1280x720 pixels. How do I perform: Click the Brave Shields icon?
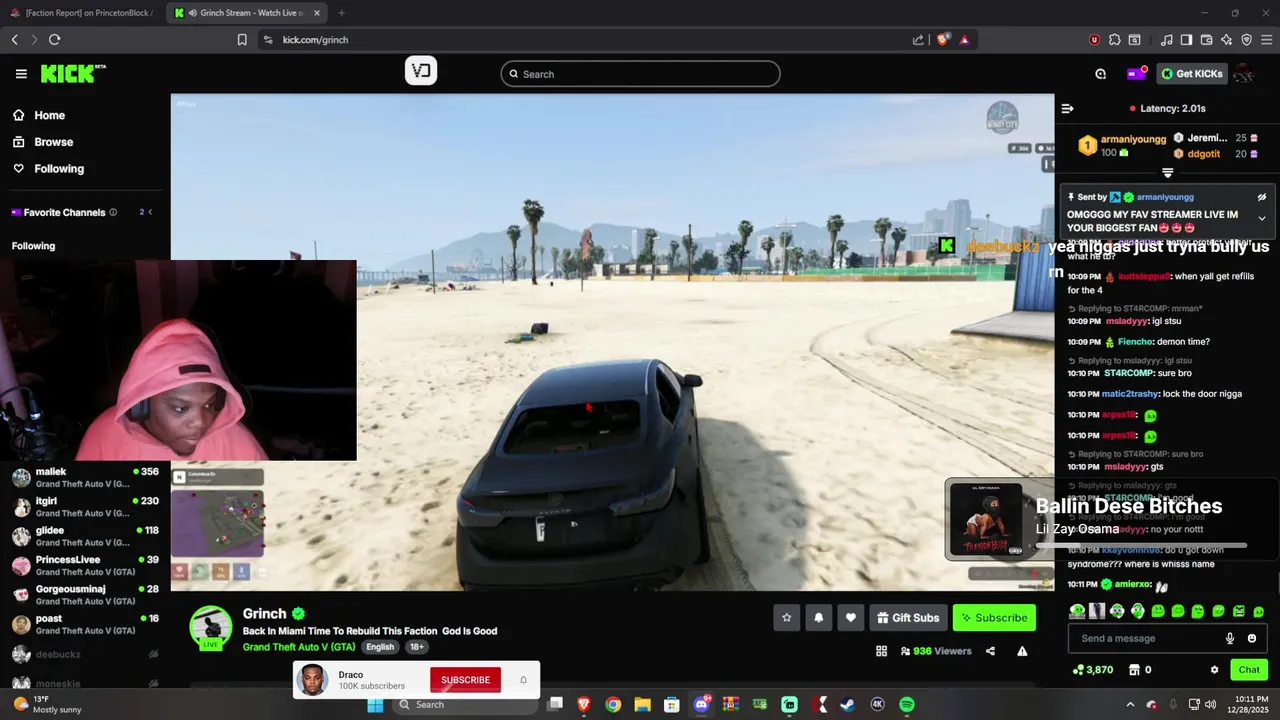click(x=944, y=40)
